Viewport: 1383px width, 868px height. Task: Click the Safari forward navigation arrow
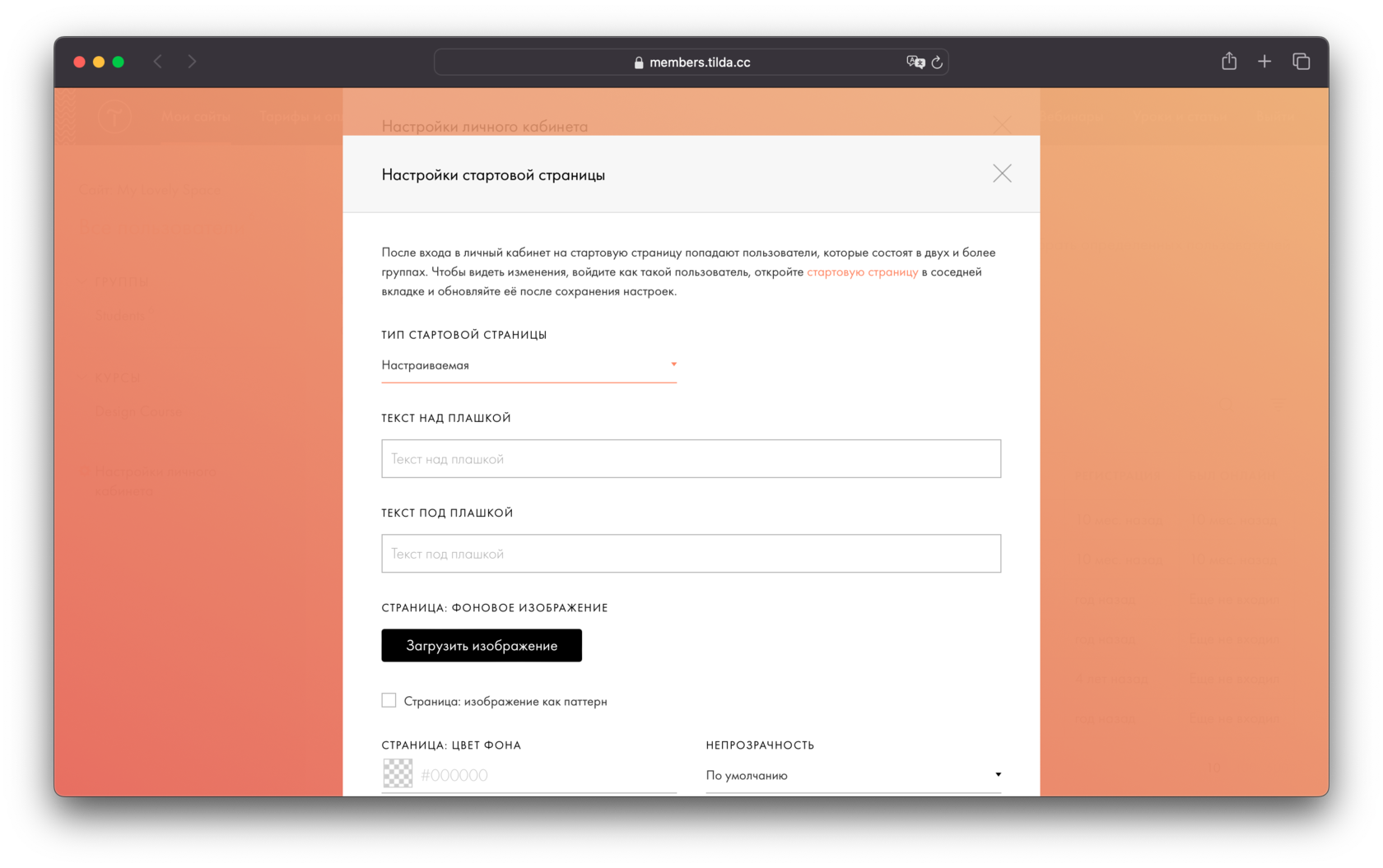[192, 62]
